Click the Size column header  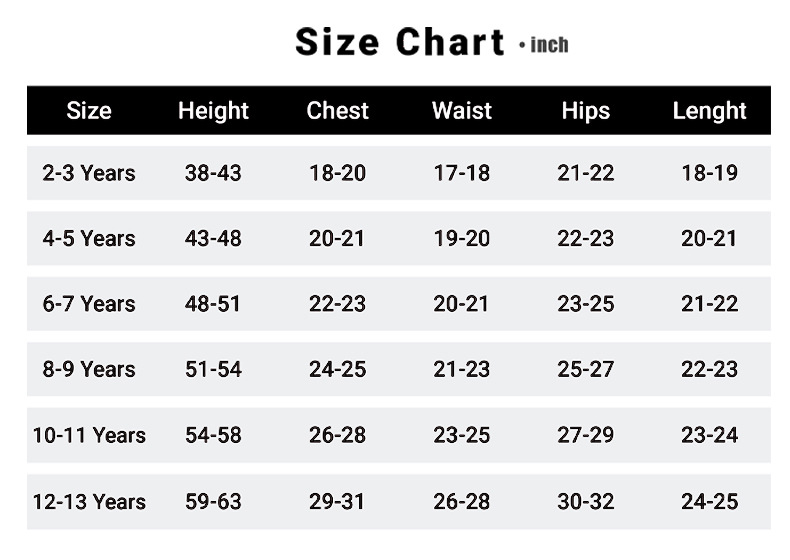pos(89,111)
